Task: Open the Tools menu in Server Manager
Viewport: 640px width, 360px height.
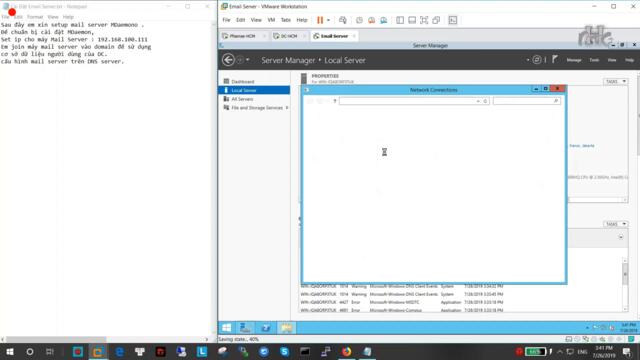Action: [x=594, y=60]
